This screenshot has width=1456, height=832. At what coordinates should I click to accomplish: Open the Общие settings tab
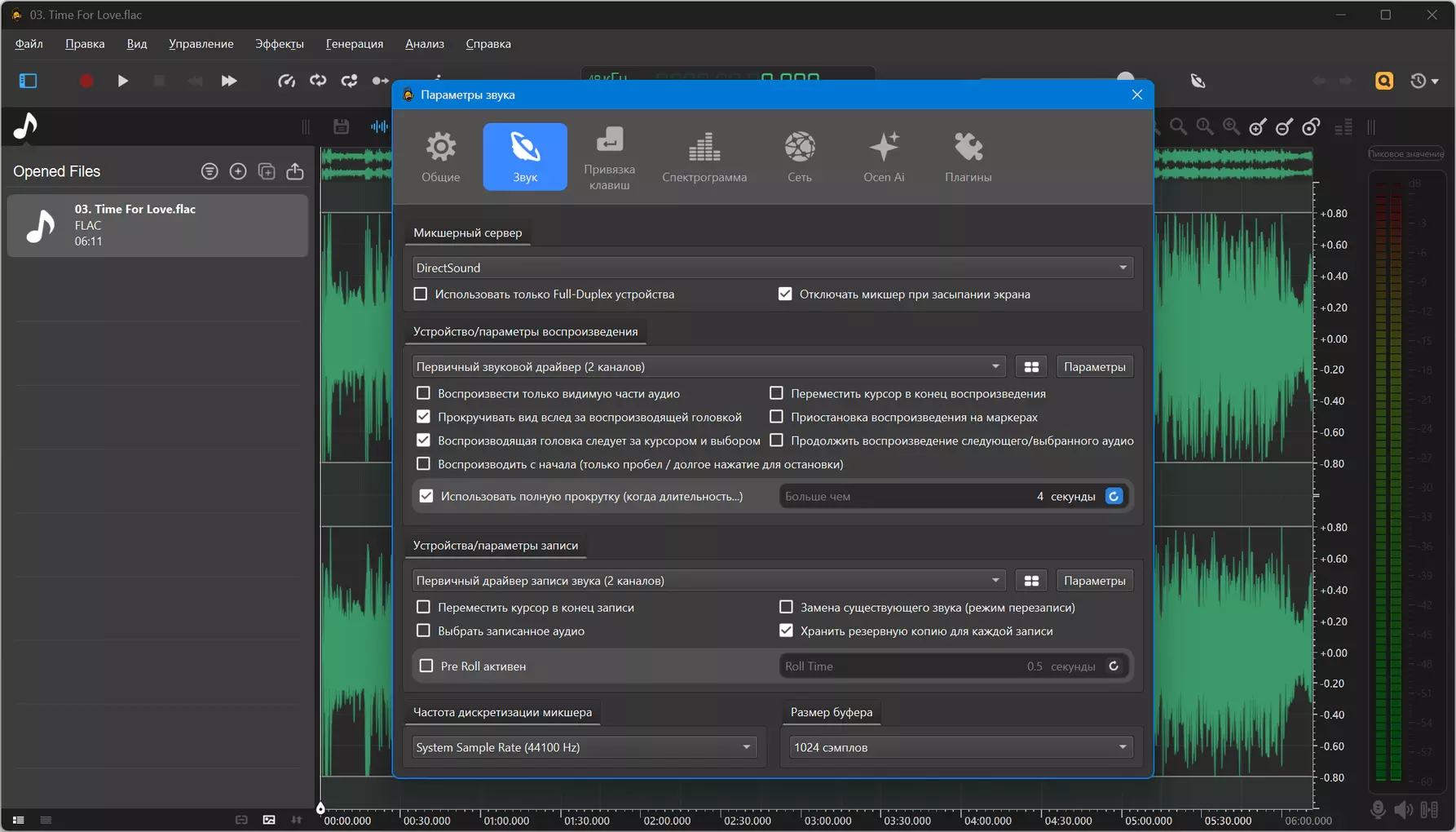[440, 157]
